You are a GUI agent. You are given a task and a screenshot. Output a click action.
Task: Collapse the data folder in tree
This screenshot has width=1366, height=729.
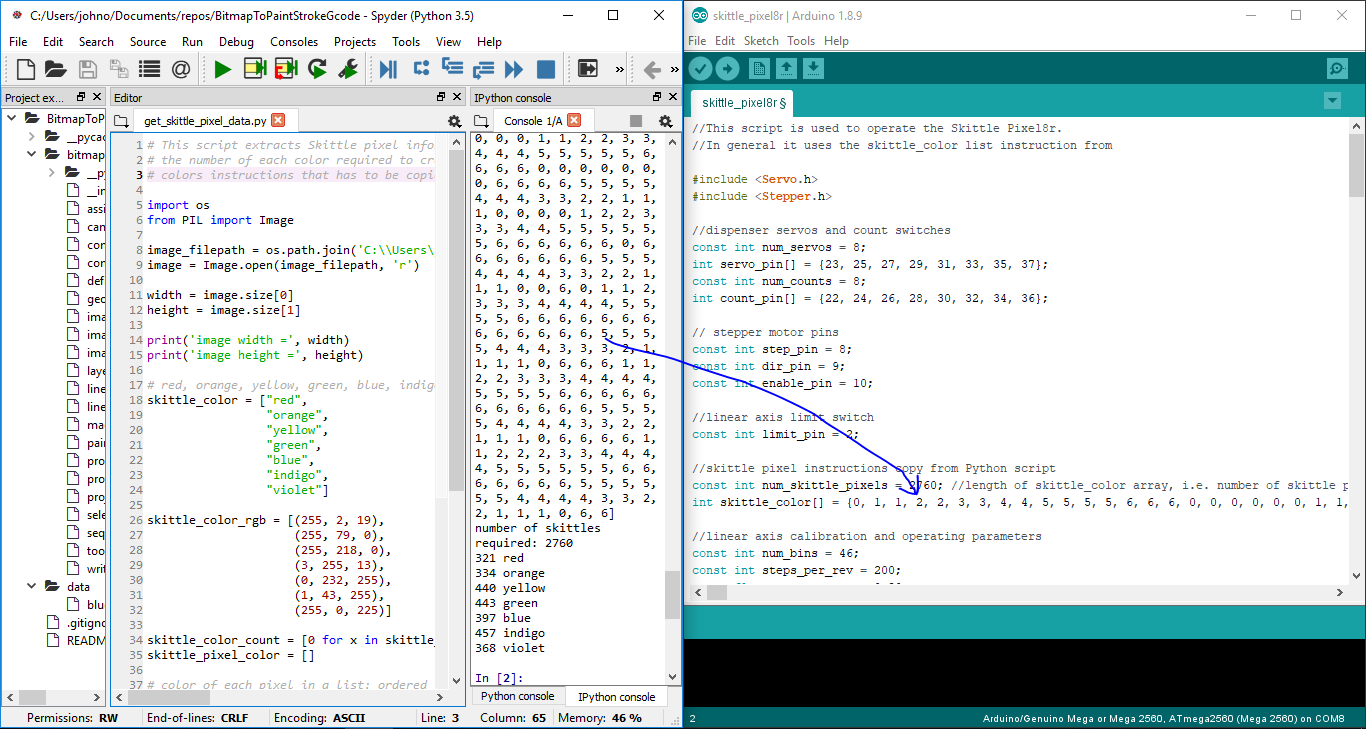coord(32,586)
